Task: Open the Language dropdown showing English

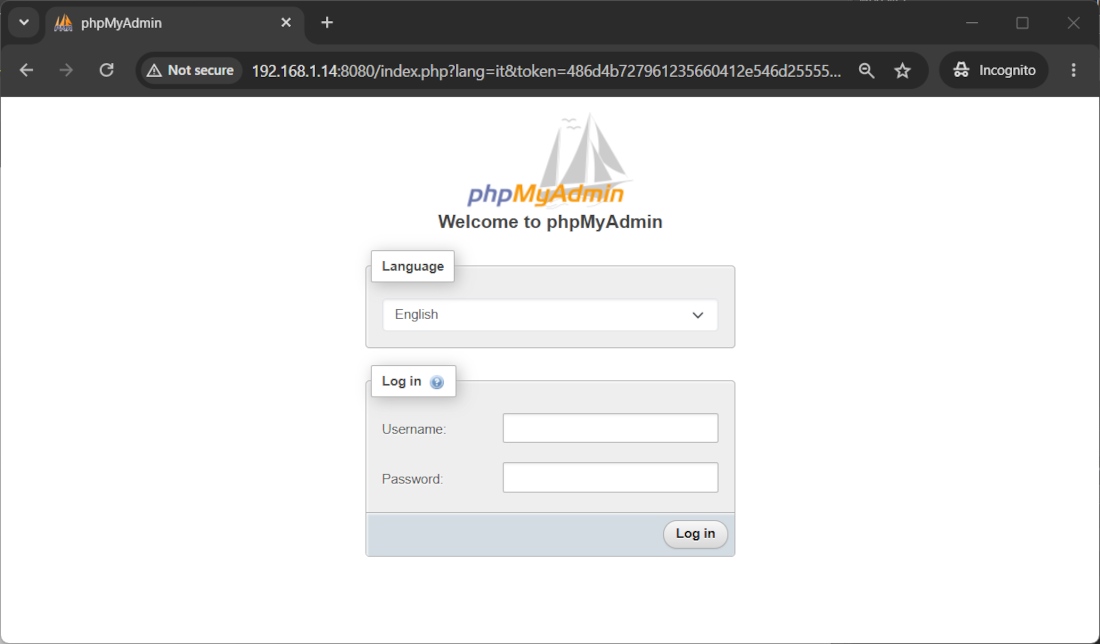Action: (550, 315)
